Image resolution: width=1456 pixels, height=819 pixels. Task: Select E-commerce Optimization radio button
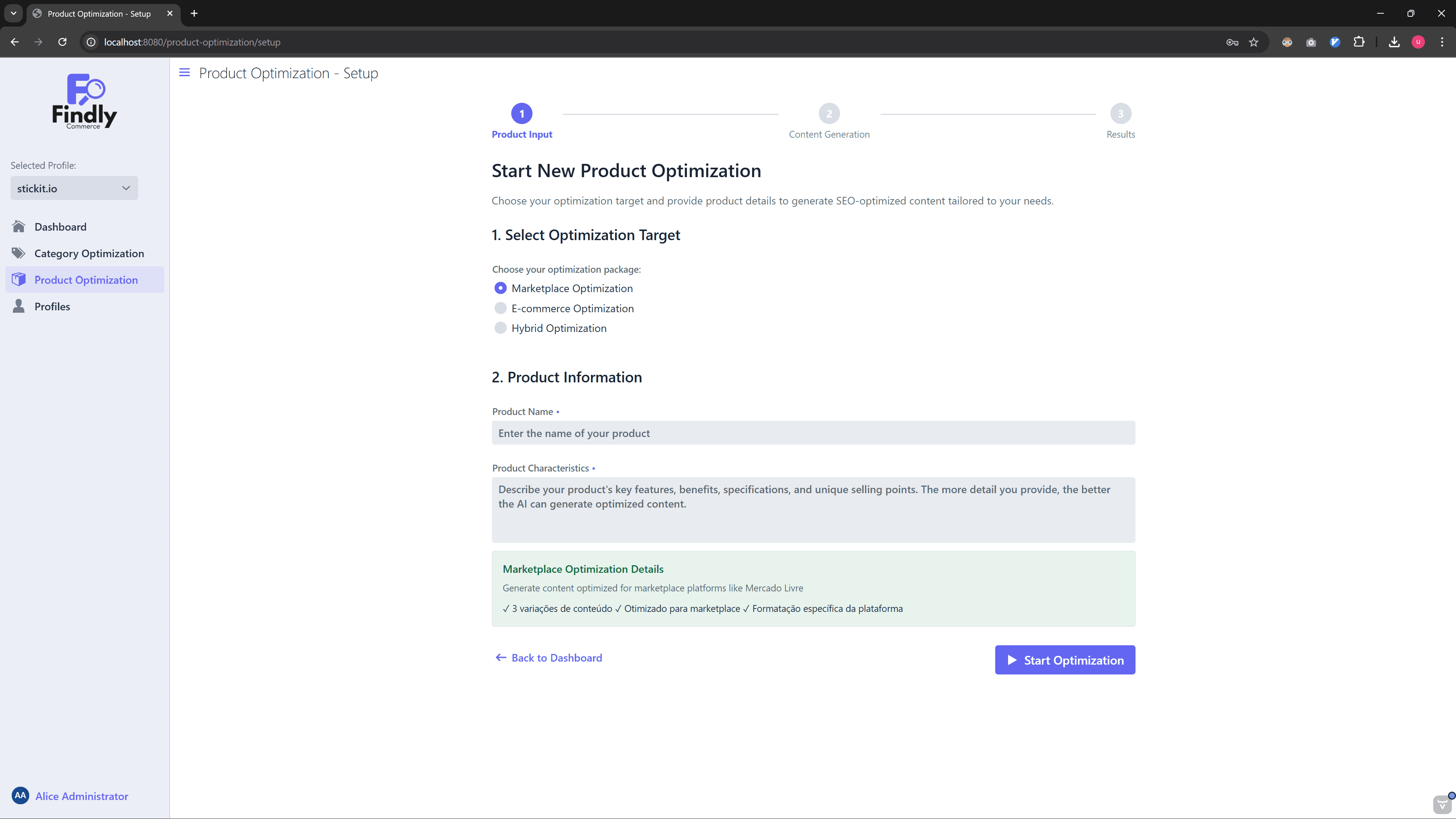500,308
